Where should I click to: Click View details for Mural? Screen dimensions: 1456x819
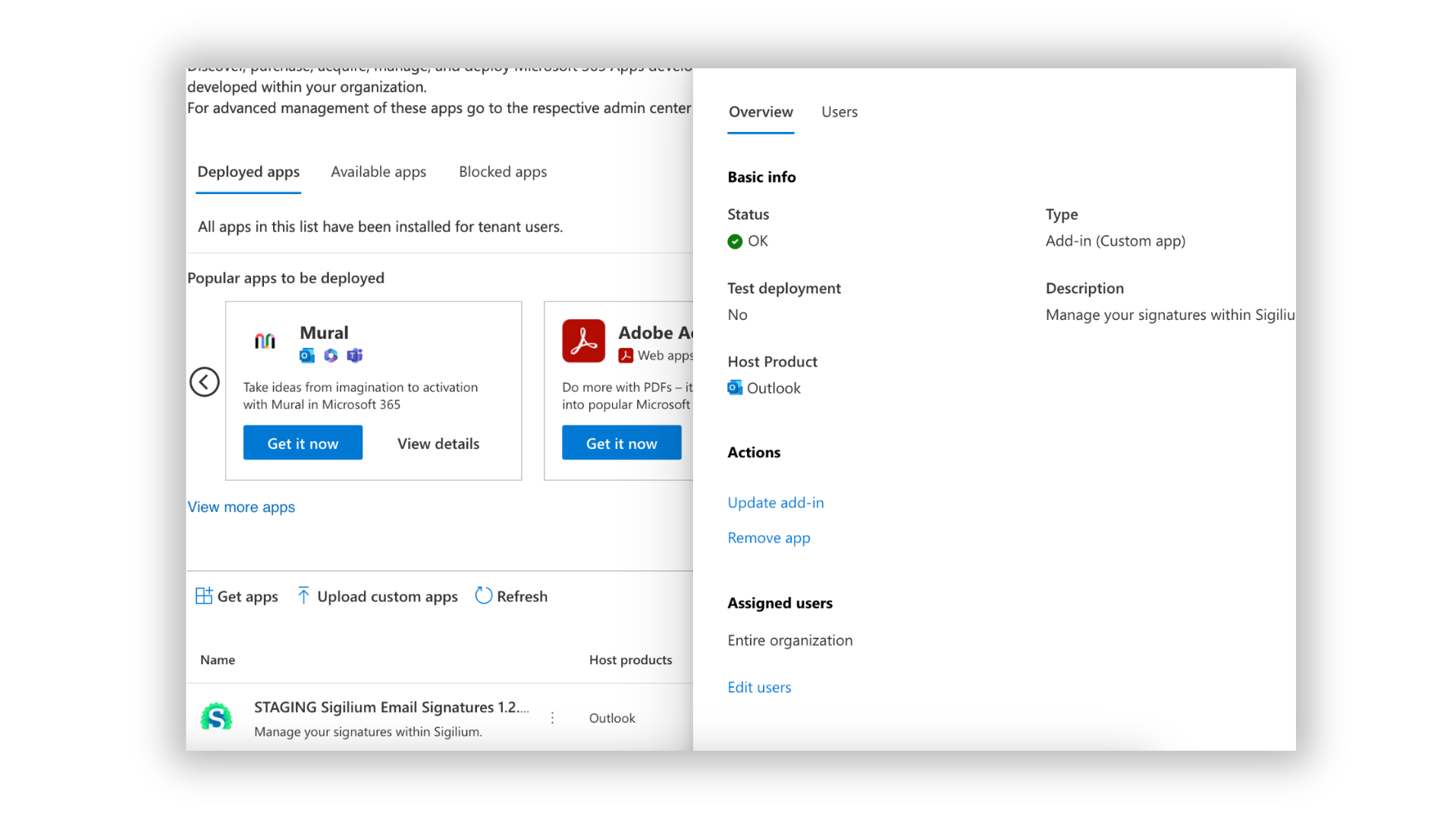pos(438,444)
